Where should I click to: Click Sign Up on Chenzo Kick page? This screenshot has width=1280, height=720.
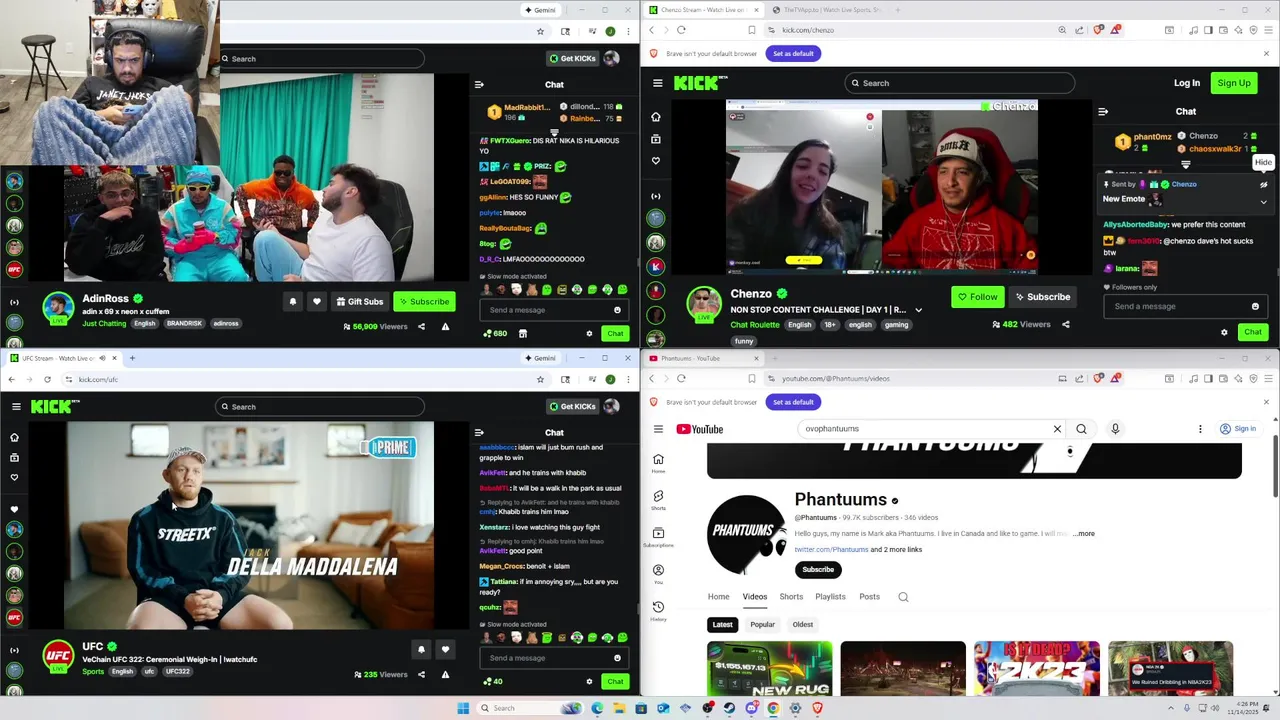click(x=1234, y=83)
